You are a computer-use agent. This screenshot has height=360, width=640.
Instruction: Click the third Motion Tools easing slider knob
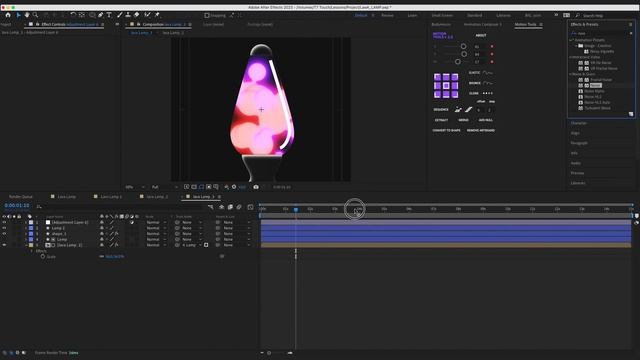click(458, 62)
